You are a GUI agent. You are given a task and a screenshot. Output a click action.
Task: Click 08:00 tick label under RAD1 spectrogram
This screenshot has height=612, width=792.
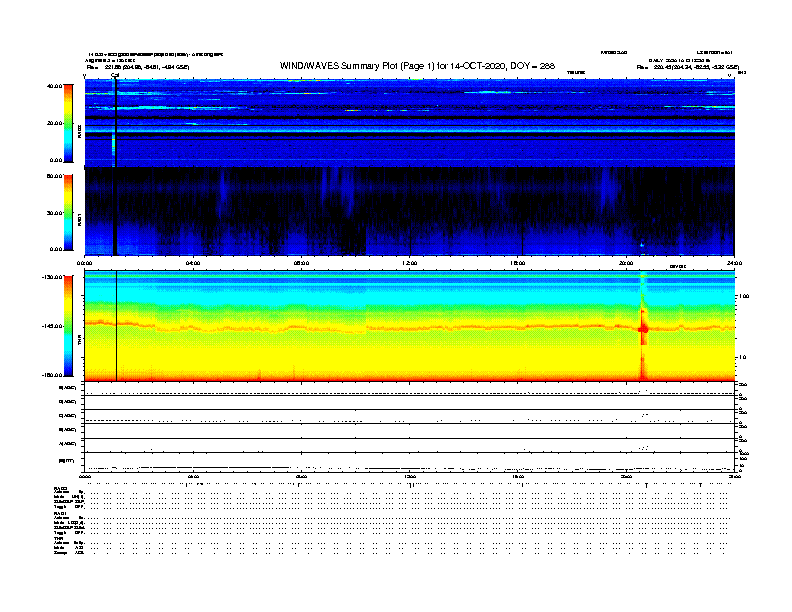[301, 263]
